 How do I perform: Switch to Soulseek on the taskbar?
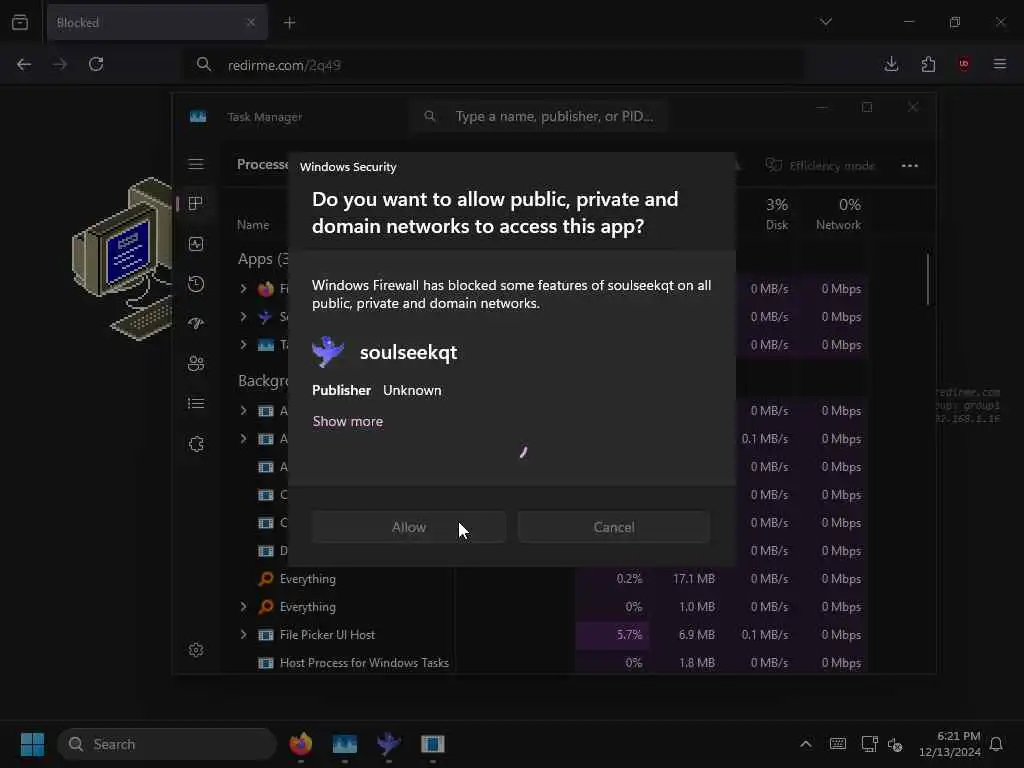(389, 744)
